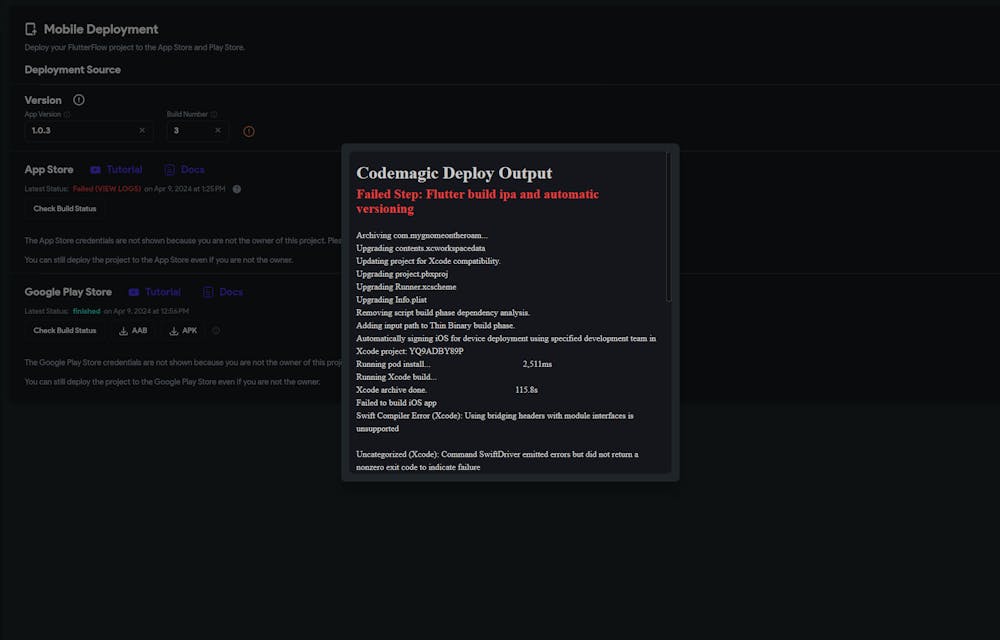Click the 'Upgrading Info.plist' log line
The image size is (1000, 640).
(x=392, y=300)
